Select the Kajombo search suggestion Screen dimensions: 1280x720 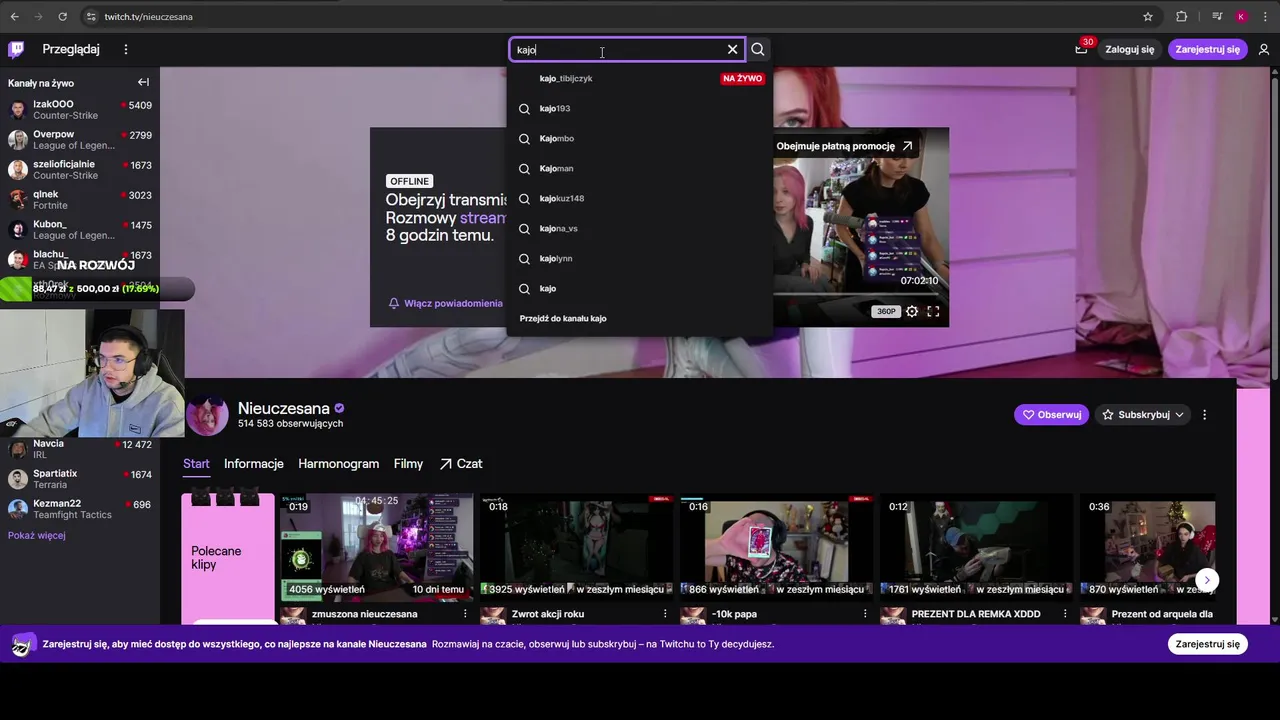pos(640,138)
